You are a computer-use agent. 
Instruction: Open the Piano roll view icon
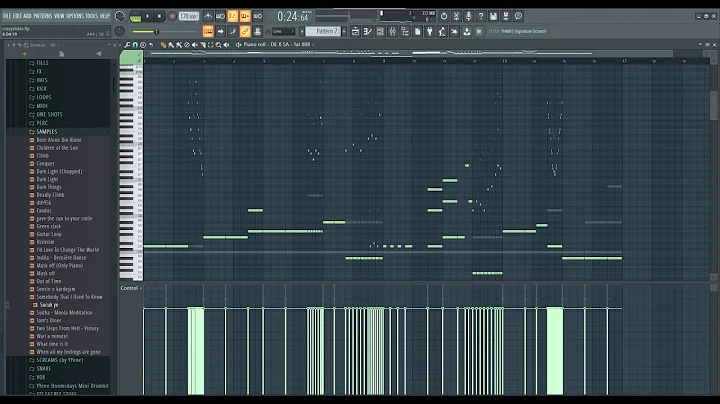point(368,31)
